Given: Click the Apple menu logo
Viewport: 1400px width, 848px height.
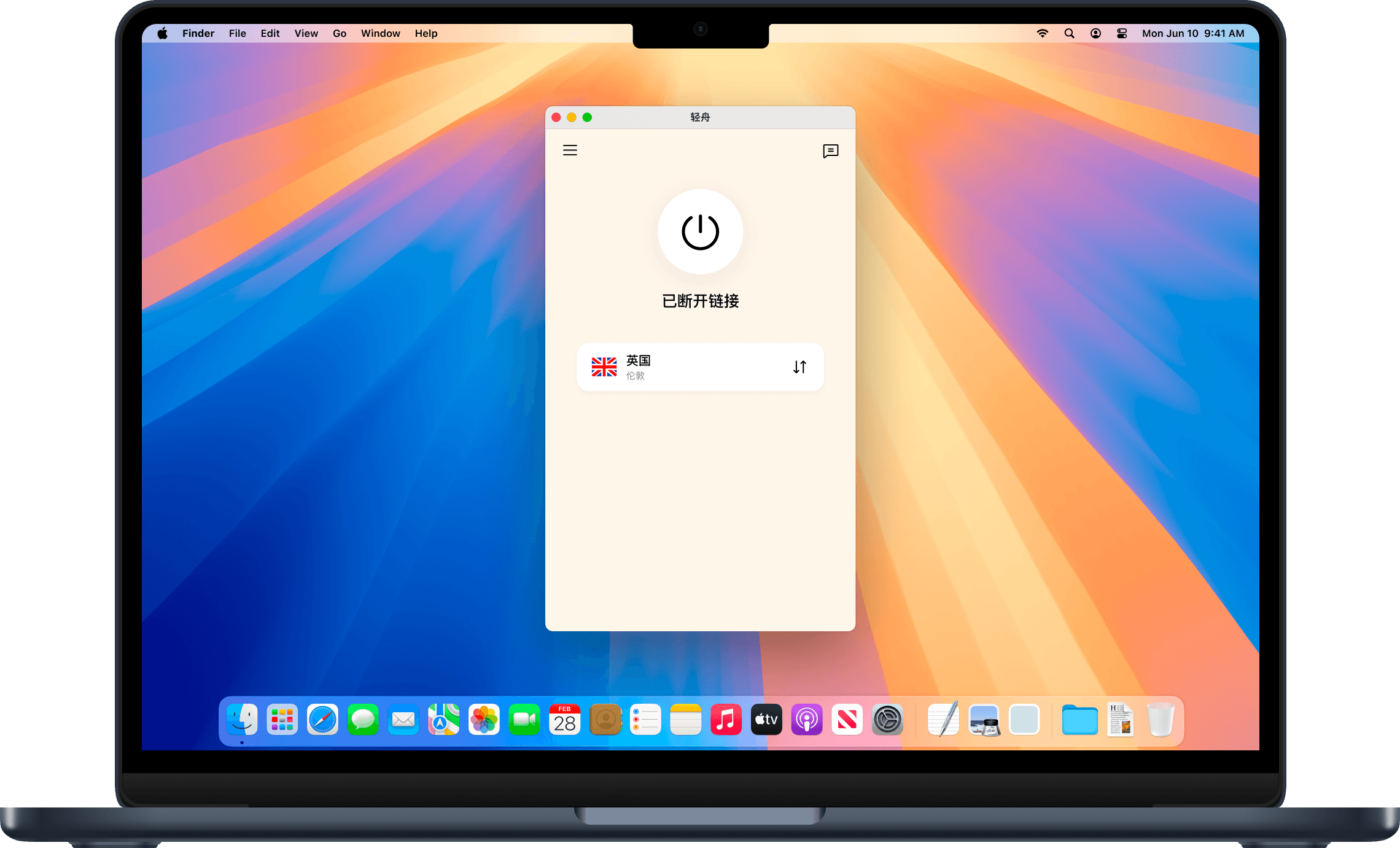Looking at the screenshot, I should tap(162, 33).
